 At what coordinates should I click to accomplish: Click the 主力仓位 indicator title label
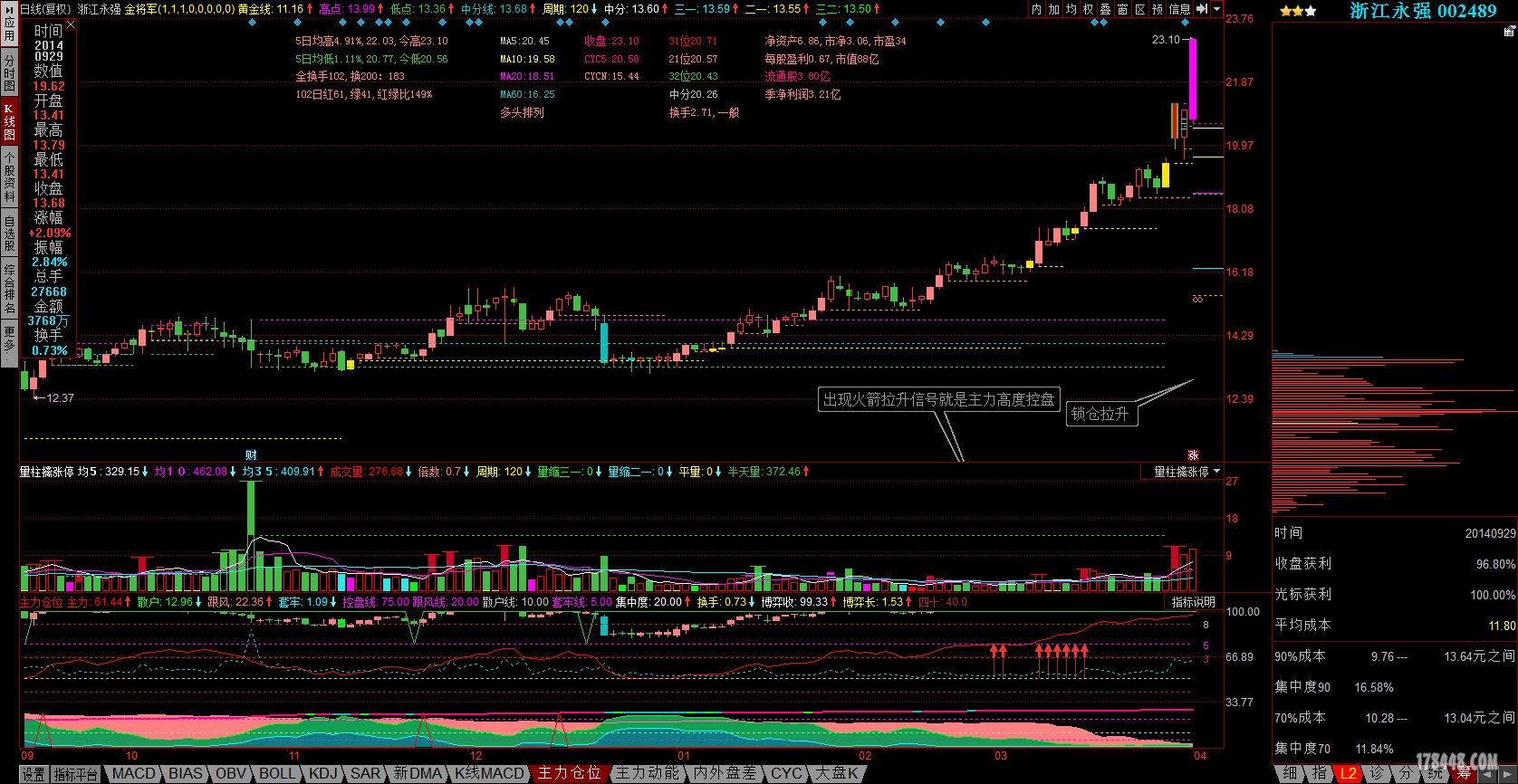(x=41, y=602)
